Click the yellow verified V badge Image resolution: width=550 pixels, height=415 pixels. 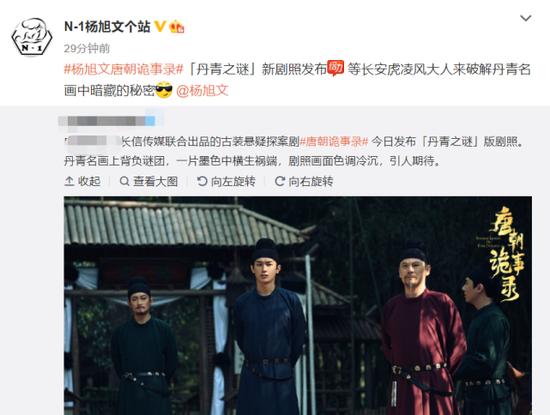[160, 26]
